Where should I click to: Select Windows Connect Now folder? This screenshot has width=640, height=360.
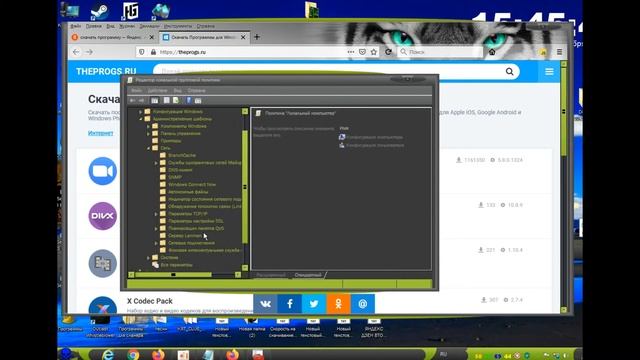[x=192, y=184]
